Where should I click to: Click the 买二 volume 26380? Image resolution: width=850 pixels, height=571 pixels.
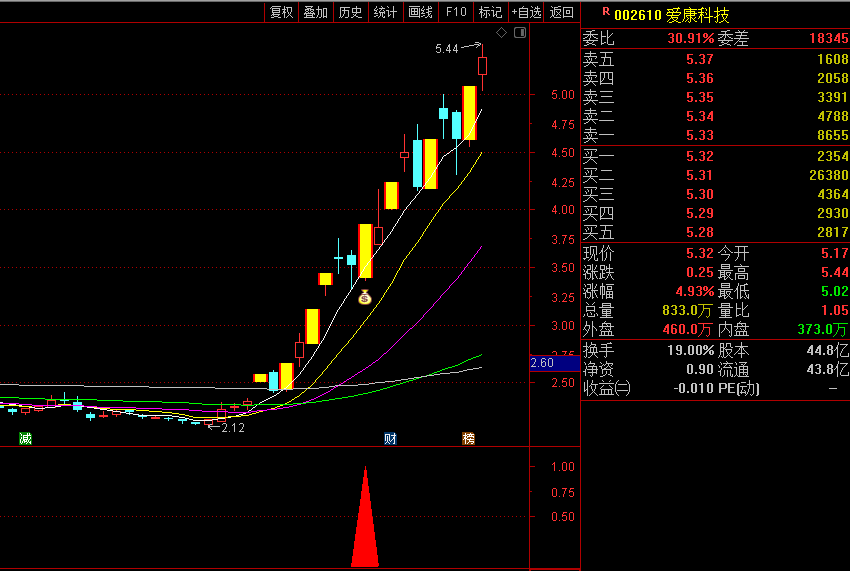tap(828, 175)
